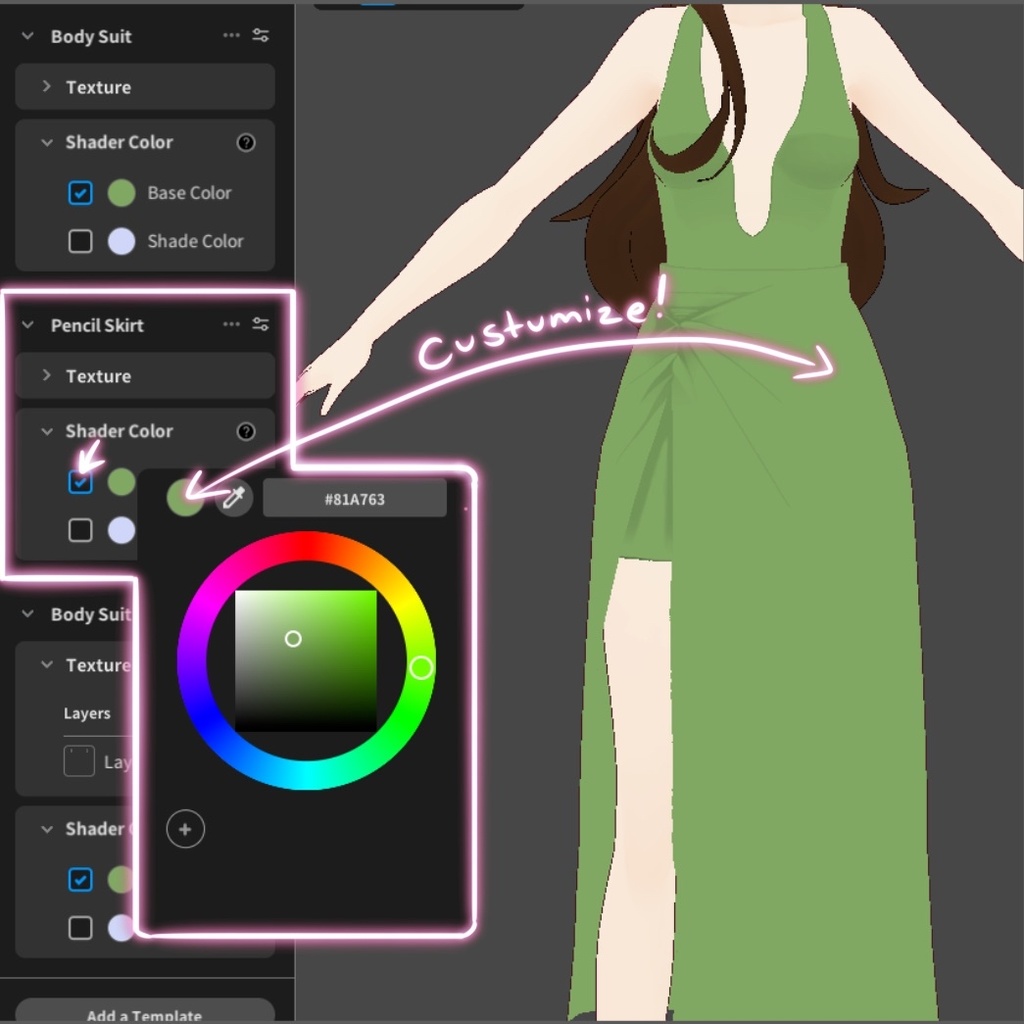This screenshot has height=1024, width=1024.
Task: Open the Pencil Skirt adjustment settings icon
Action: [261, 324]
